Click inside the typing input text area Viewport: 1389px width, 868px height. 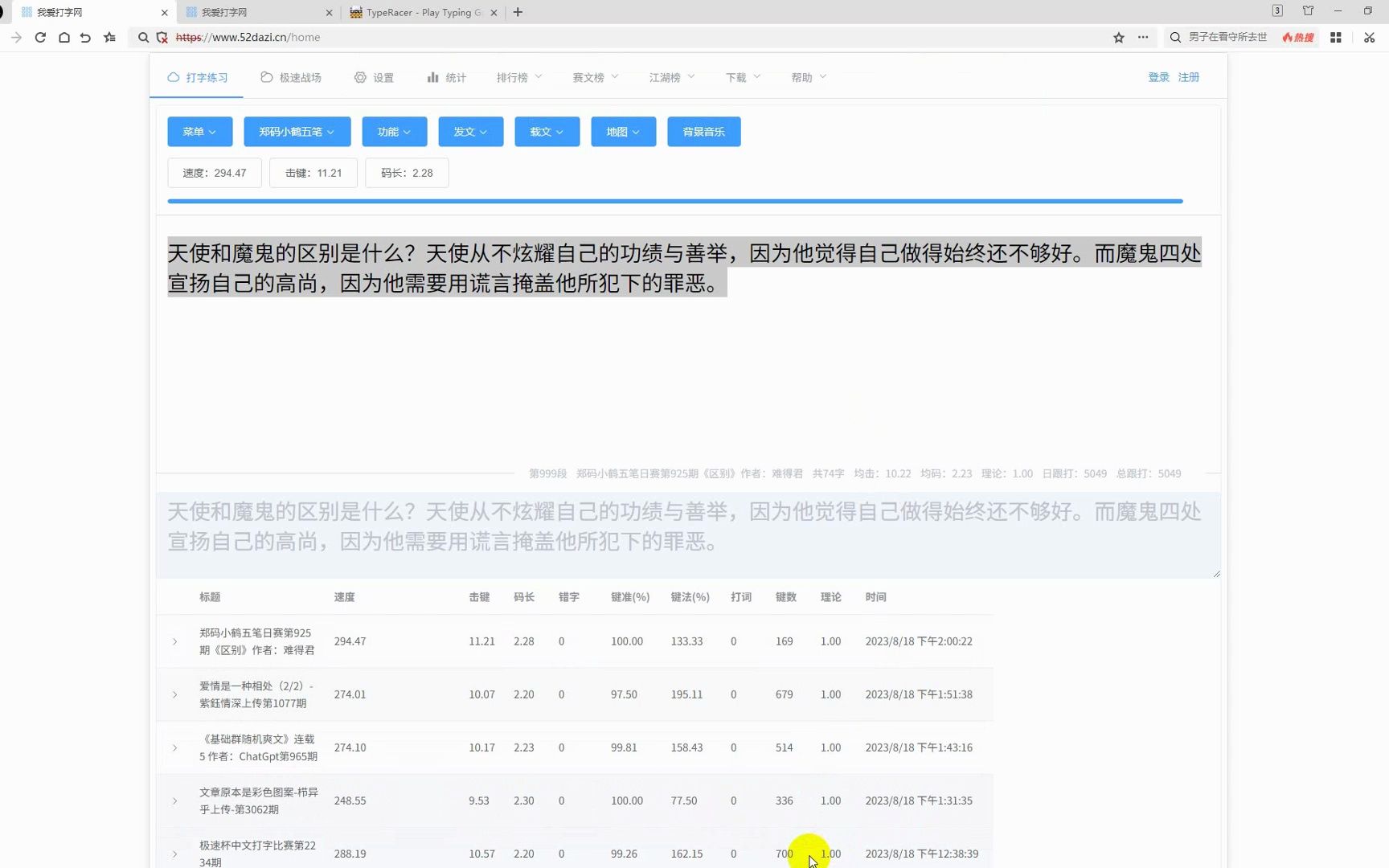[688, 535]
